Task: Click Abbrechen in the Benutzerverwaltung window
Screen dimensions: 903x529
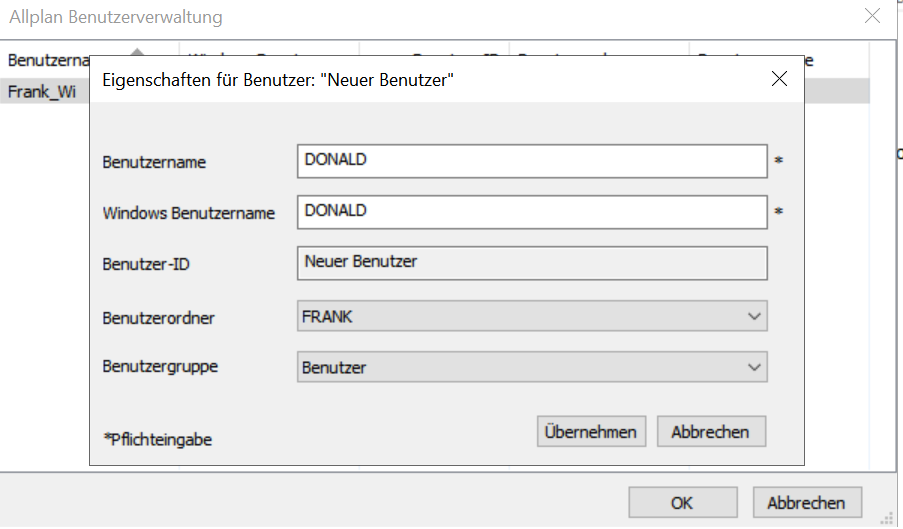Action: (x=806, y=503)
